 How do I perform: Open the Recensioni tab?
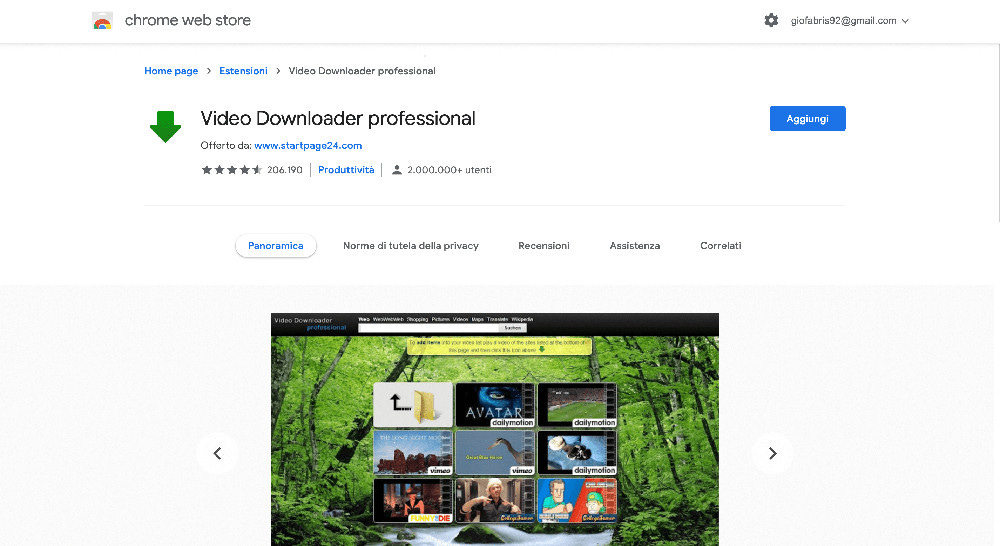(x=544, y=246)
